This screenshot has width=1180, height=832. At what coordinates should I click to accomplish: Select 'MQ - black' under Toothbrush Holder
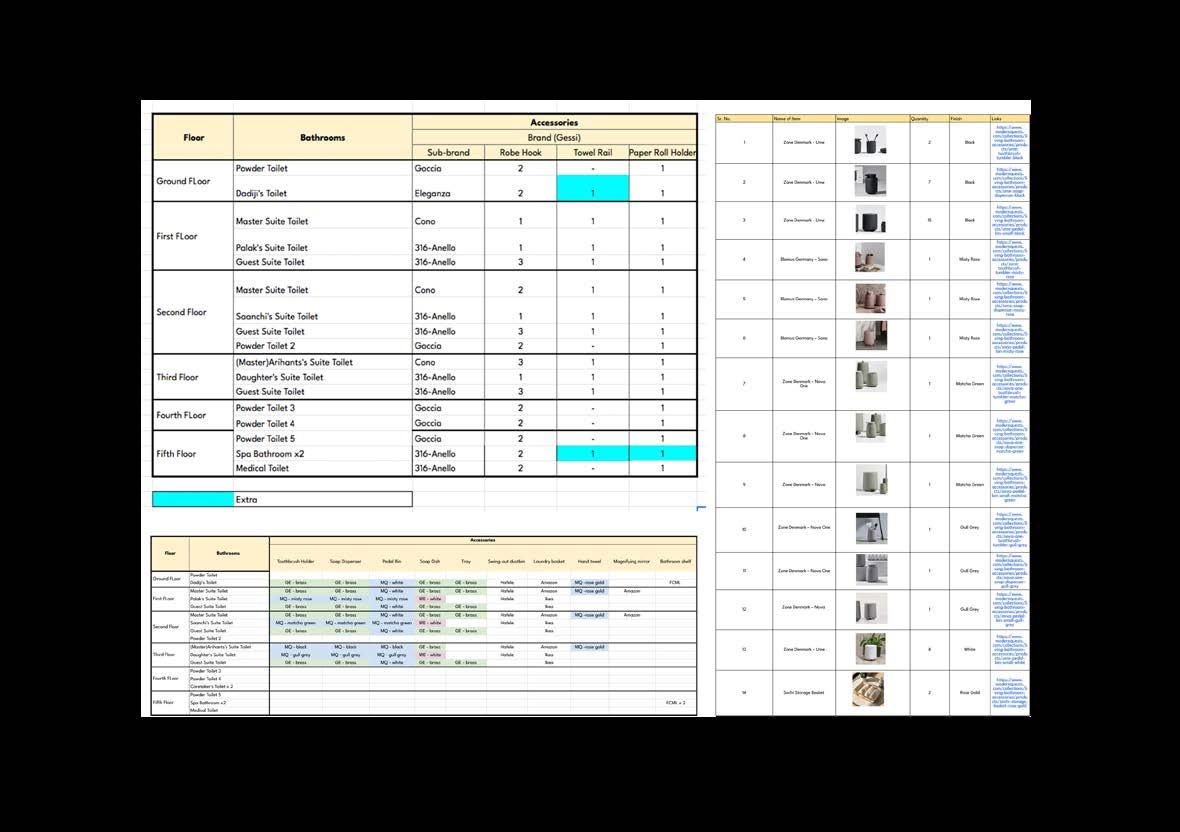296,647
